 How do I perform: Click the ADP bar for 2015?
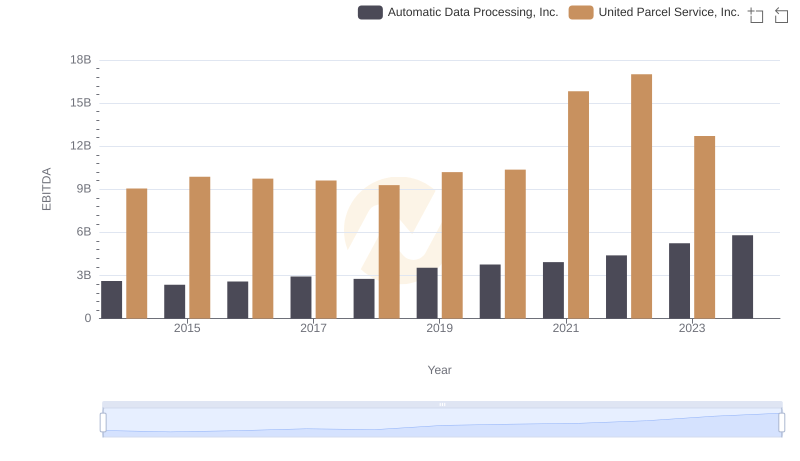tap(174, 301)
